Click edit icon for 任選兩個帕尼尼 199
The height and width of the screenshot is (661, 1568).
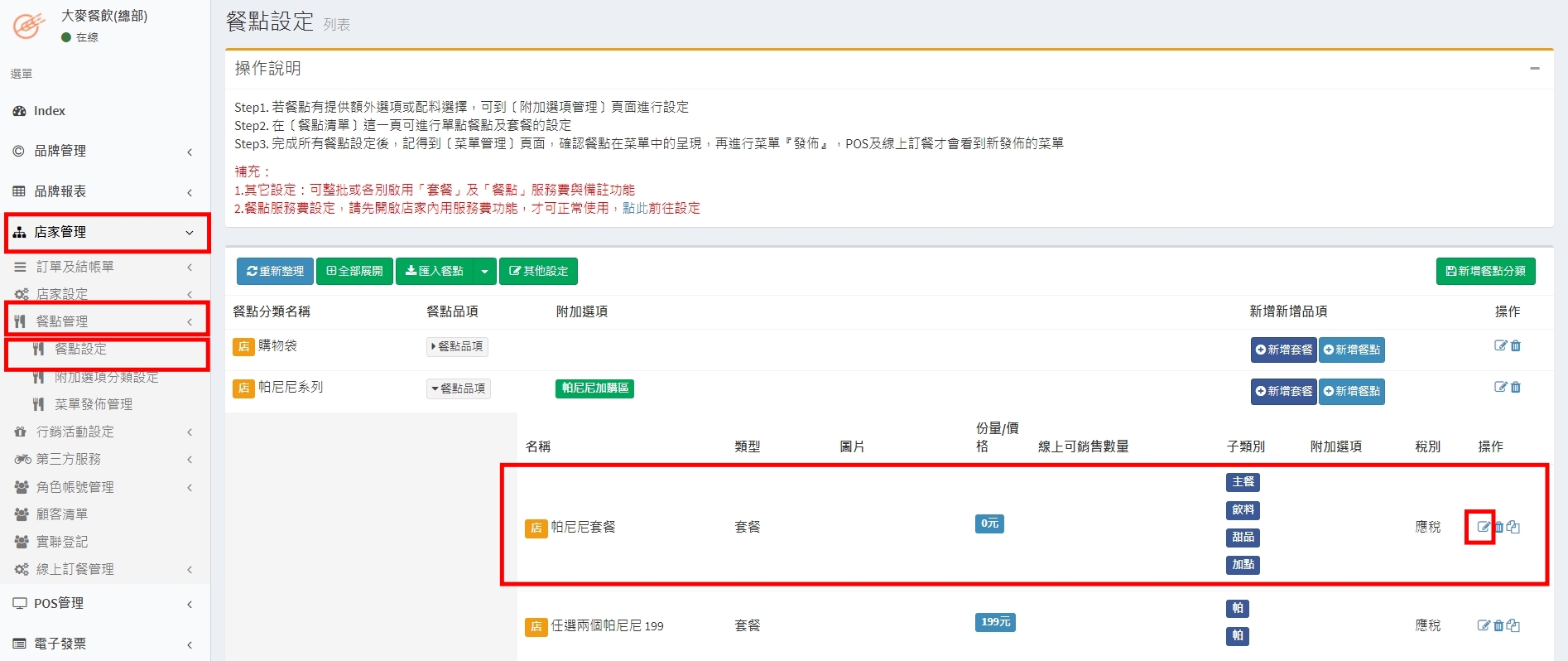[x=1483, y=625]
